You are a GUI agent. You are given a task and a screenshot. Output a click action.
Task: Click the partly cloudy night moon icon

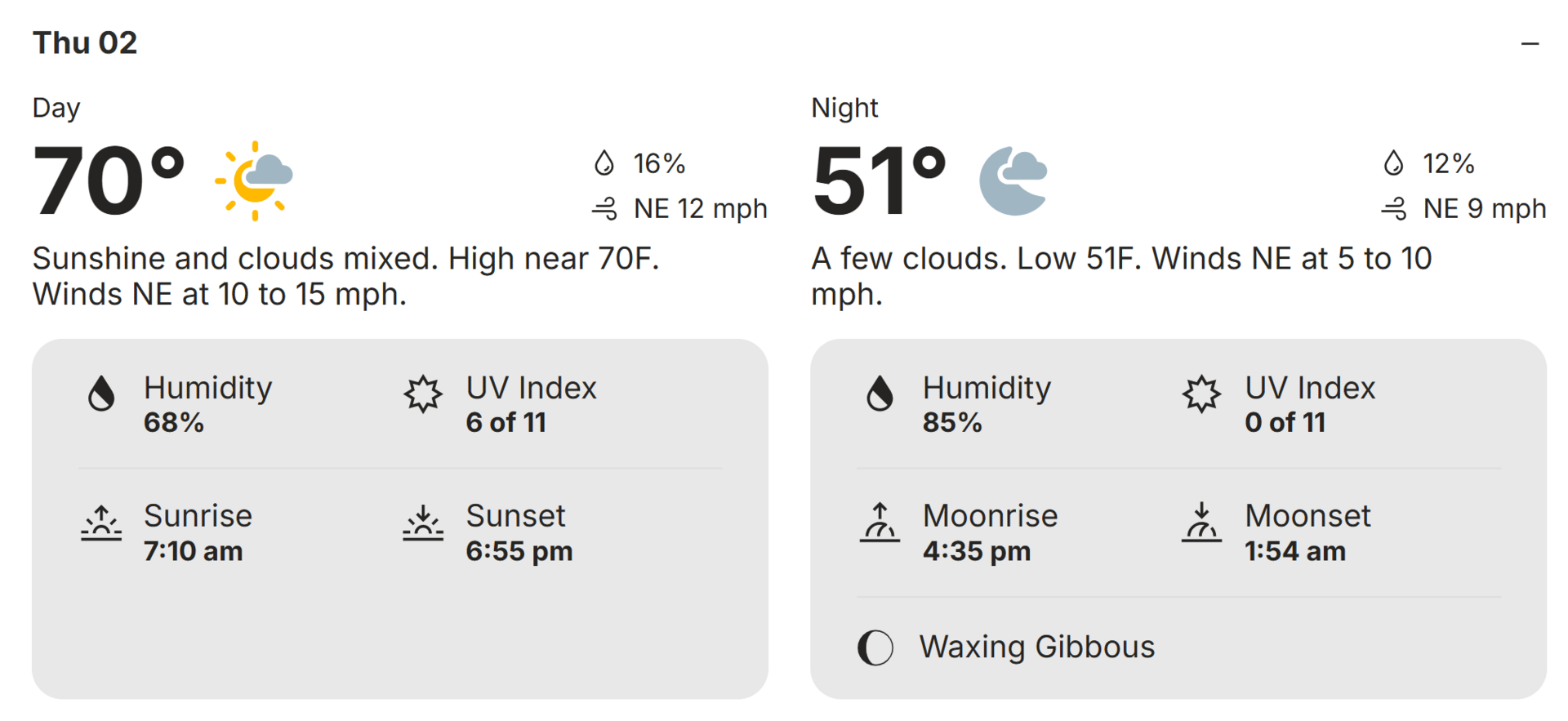click(x=1013, y=180)
